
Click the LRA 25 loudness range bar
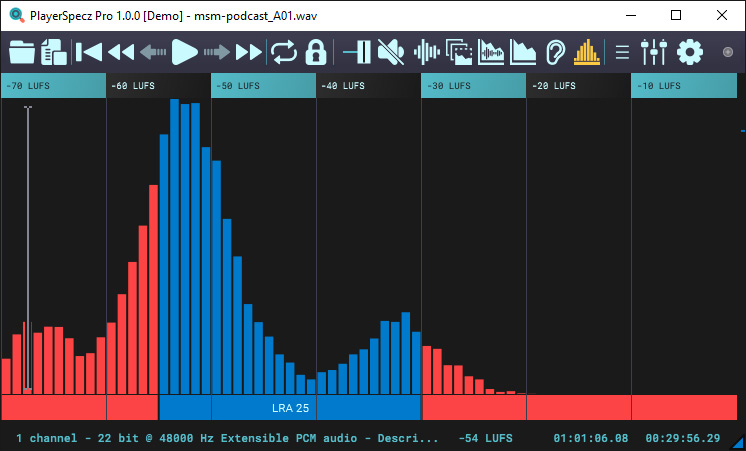(x=290, y=408)
